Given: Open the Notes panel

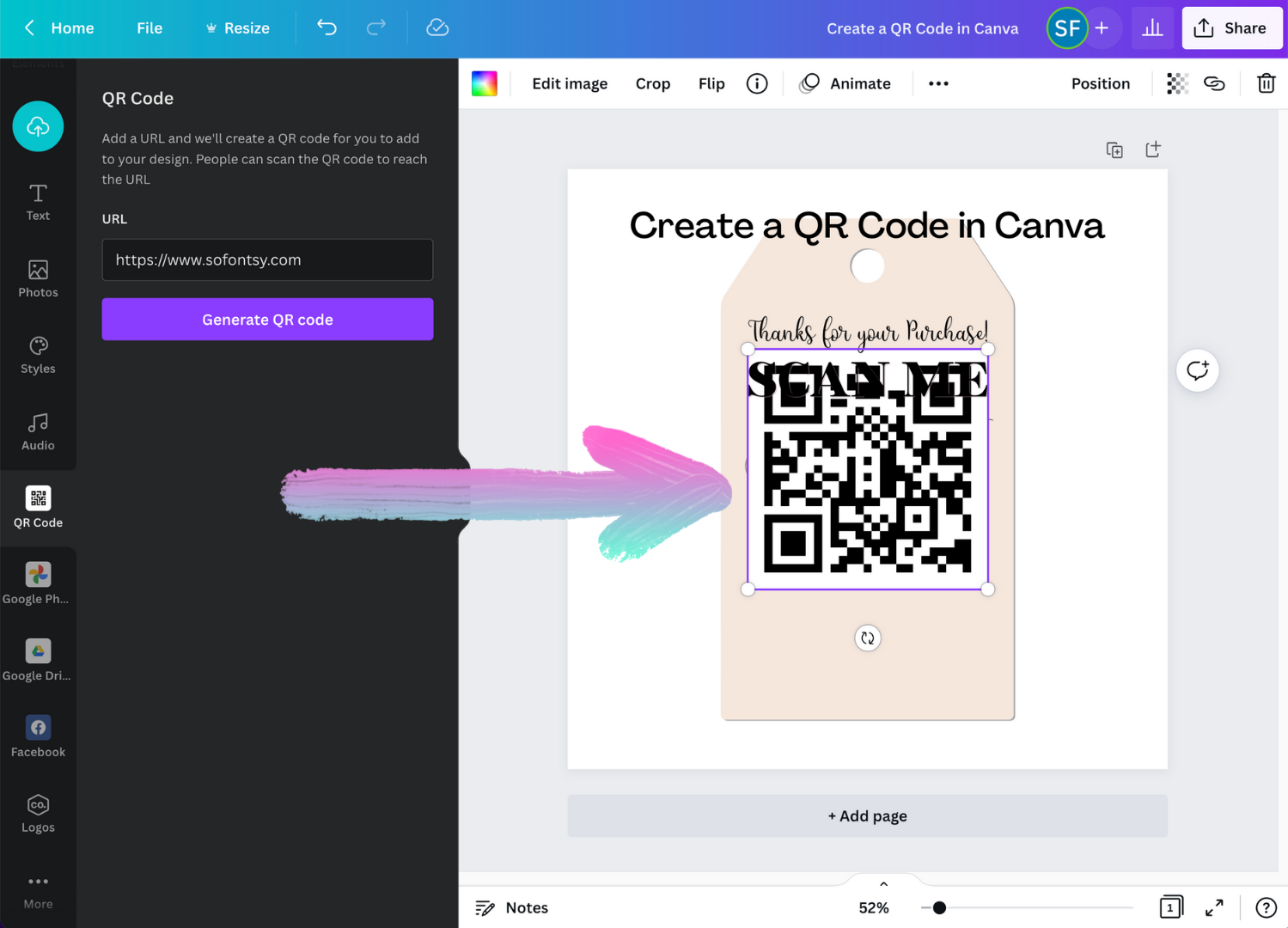Looking at the screenshot, I should pos(512,908).
